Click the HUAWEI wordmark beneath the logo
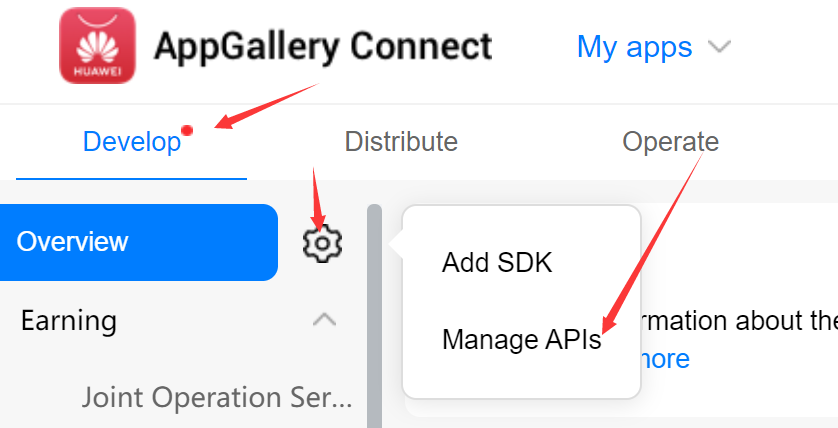The width and height of the screenshot is (838, 428). (x=97, y=72)
